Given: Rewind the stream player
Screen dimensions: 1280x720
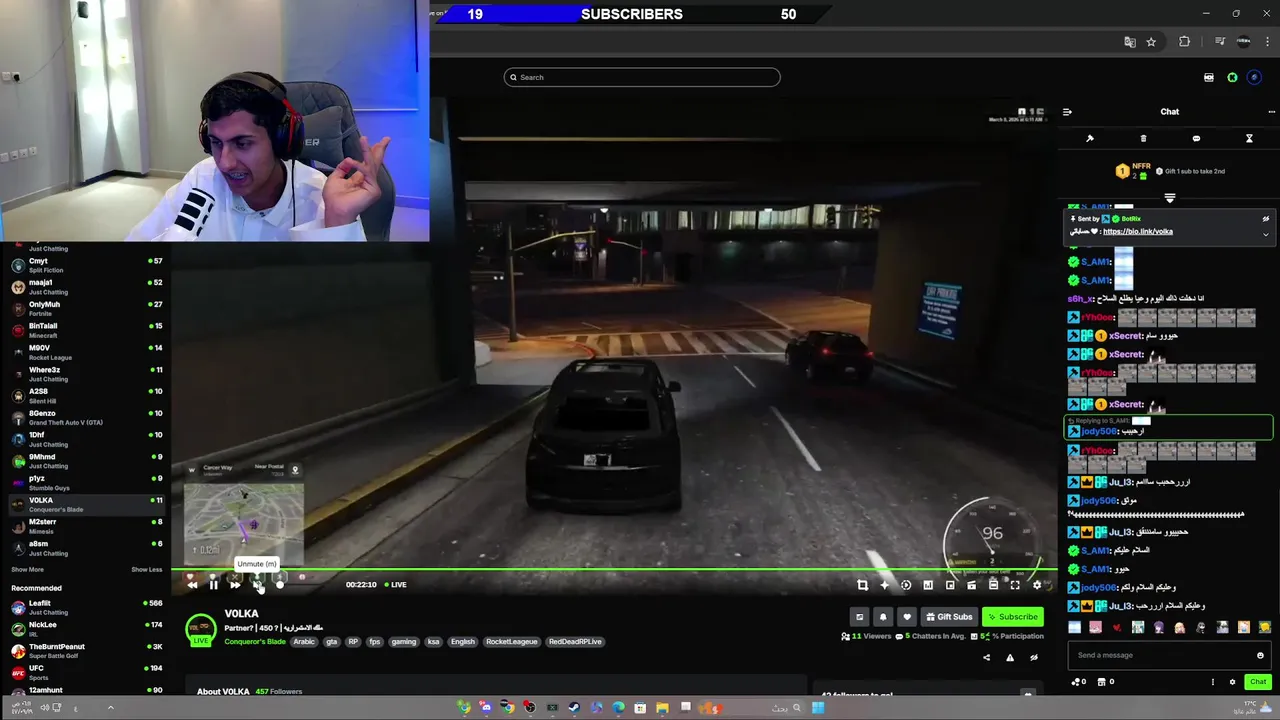Looking at the screenshot, I should tap(192, 585).
